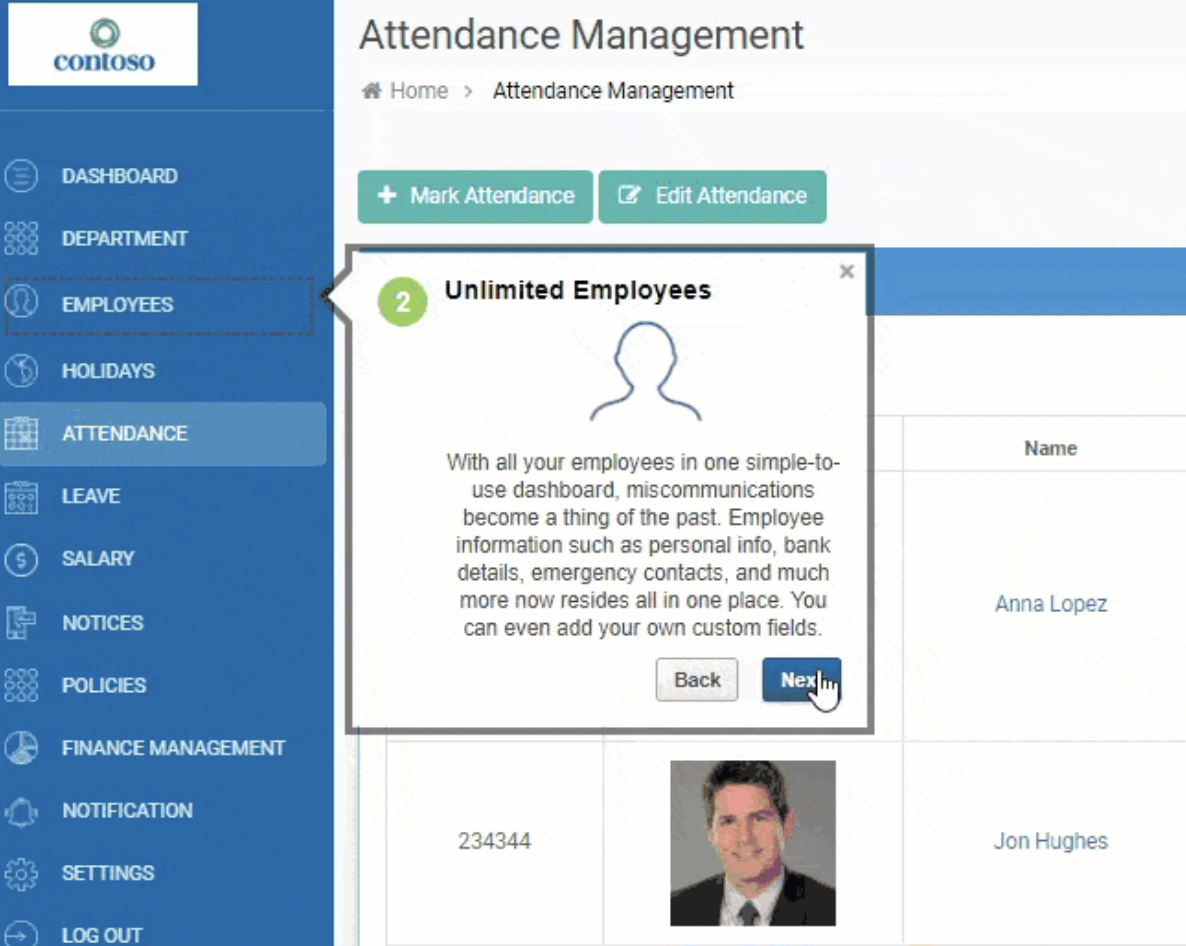This screenshot has height=946, width=1186.
Task: Click the Attendance calendar icon
Action: (x=21, y=433)
